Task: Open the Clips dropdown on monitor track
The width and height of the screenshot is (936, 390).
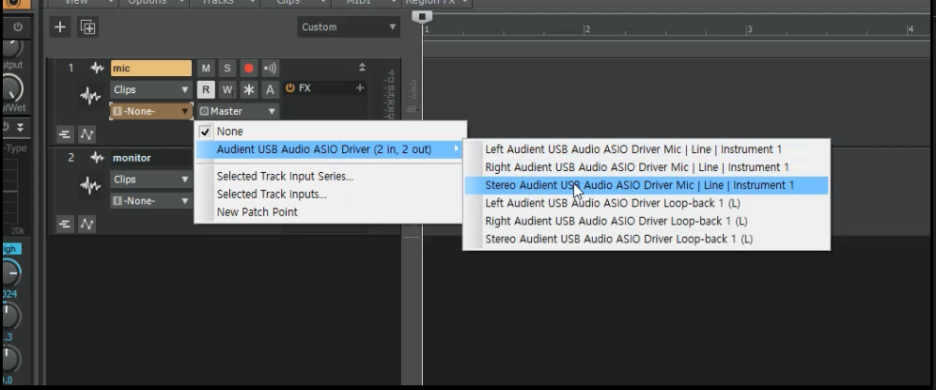Action: (151, 179)
